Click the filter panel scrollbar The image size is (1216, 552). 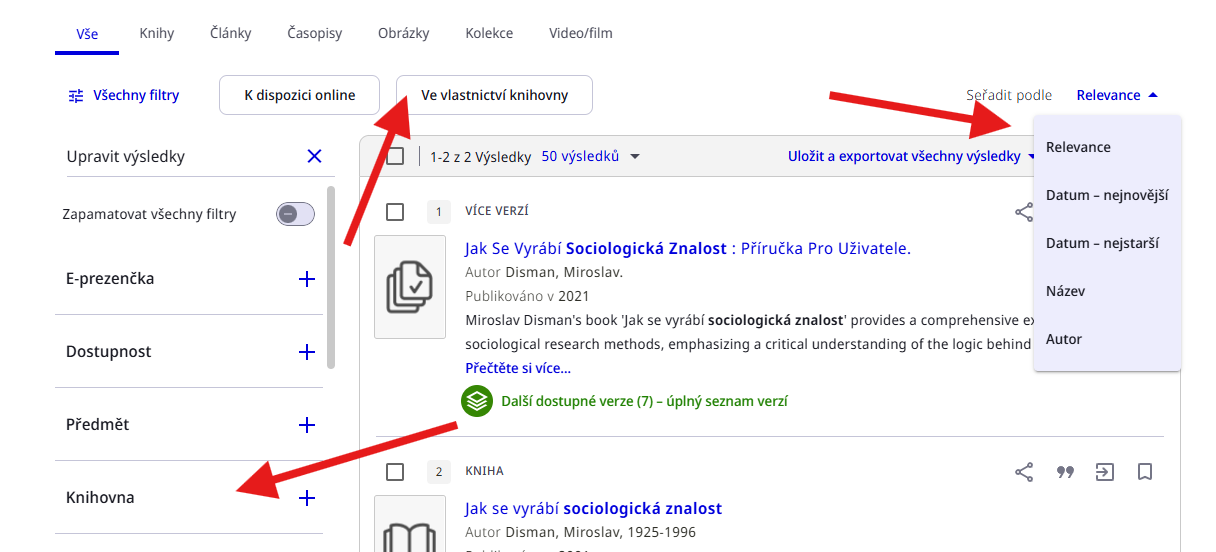point(331,277)
